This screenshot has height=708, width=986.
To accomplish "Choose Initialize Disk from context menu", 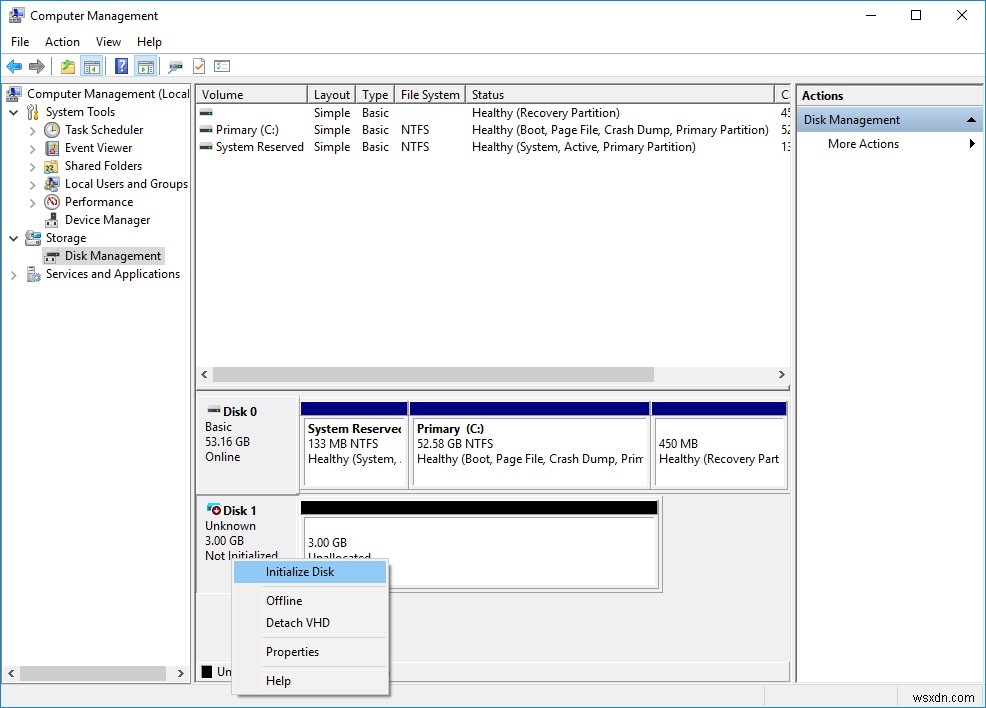I will point(310,572).
